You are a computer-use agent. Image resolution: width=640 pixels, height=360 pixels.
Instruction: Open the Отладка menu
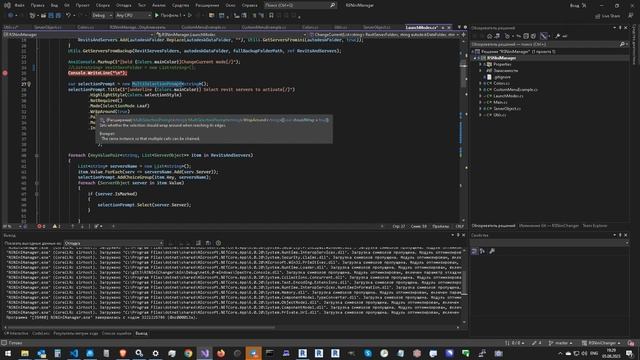click(124, 5)
